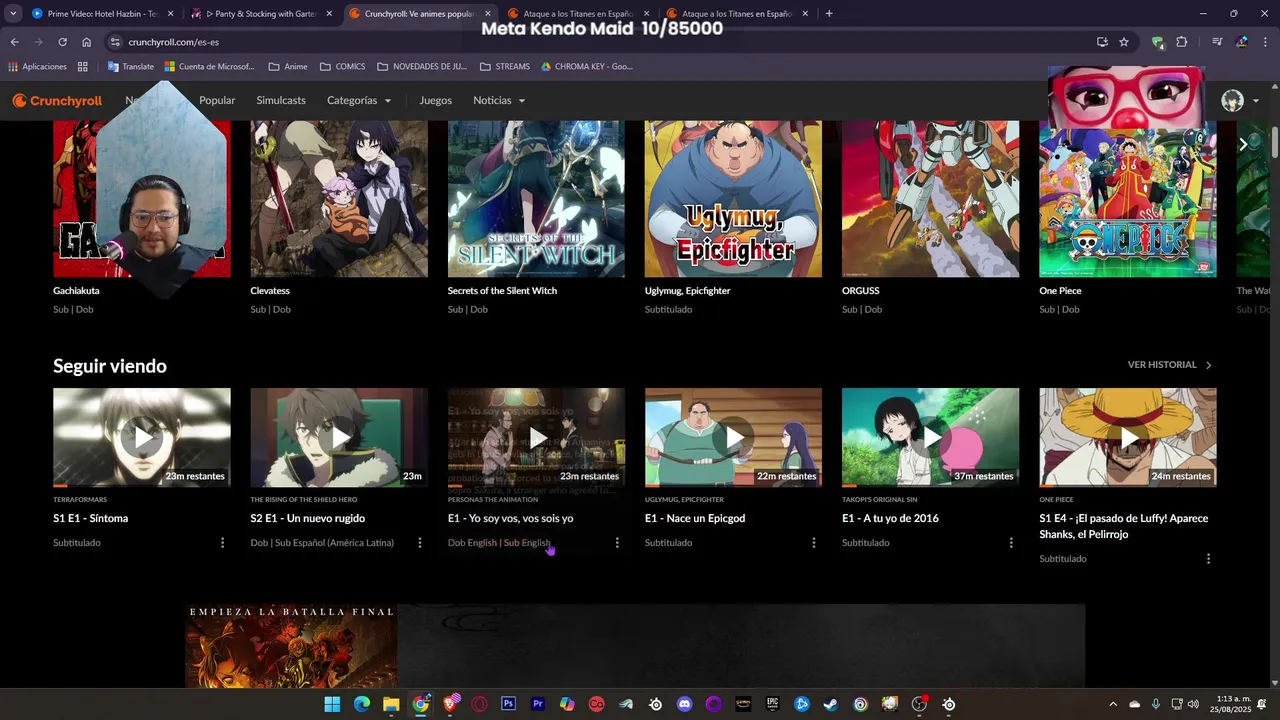Viewport: 1280px width, 720px height.
Task: Open options menu for Nace un Epicgod
Action: (814, 543)
